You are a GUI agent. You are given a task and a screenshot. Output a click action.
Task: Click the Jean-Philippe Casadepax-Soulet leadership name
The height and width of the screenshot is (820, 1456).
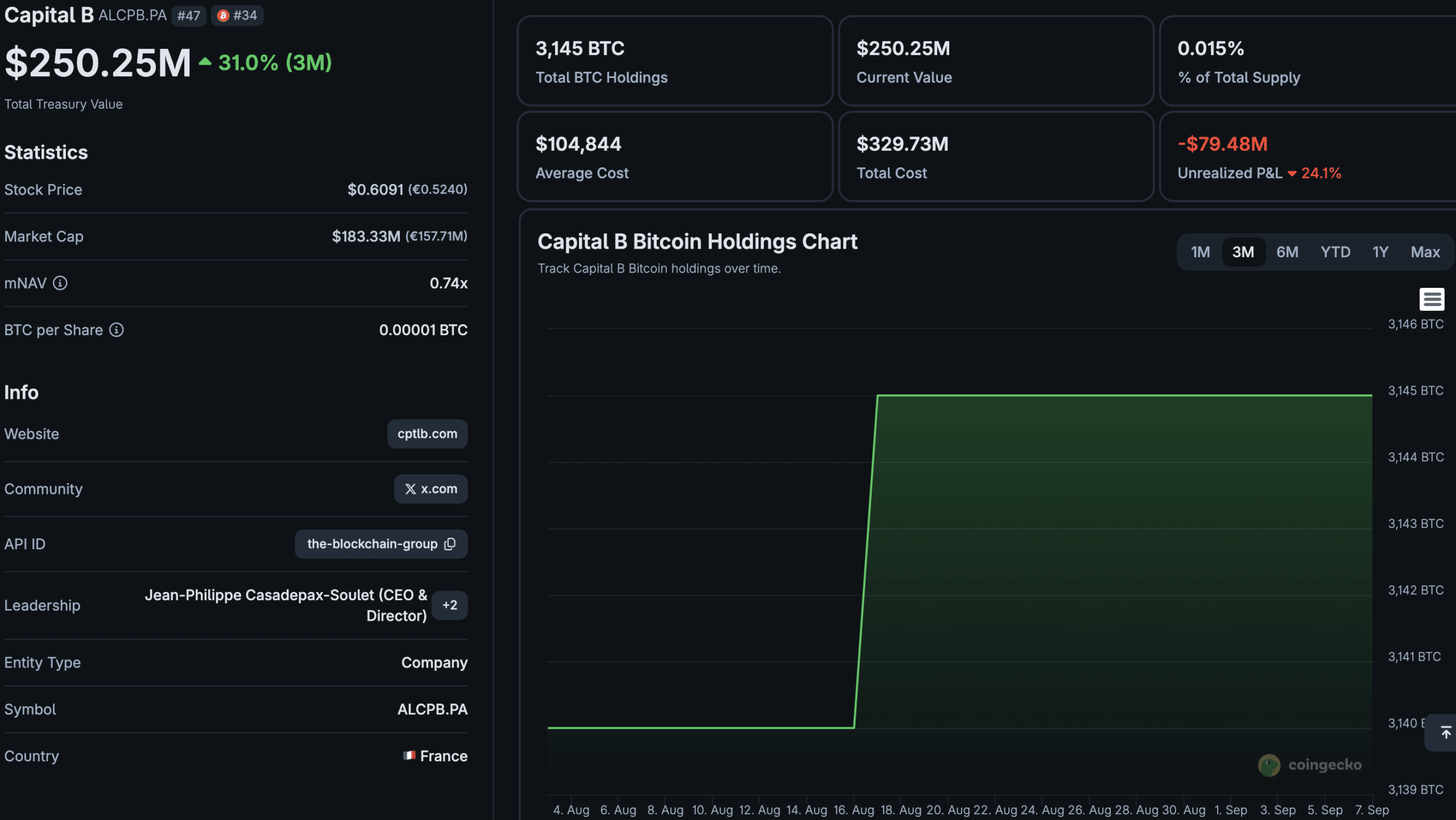point(286,605)
